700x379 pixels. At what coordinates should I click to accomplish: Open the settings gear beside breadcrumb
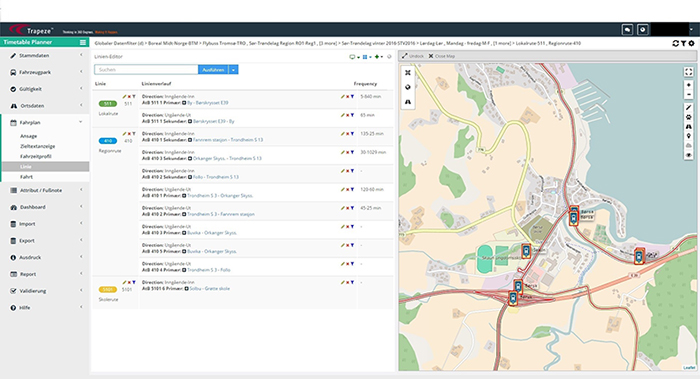[692, 43]
